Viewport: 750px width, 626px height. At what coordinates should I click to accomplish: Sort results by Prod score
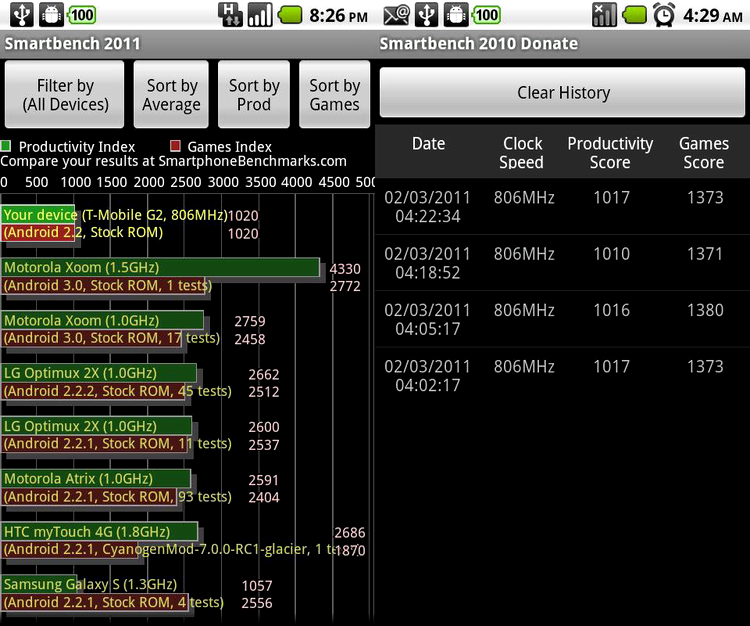tap(254, 94)
